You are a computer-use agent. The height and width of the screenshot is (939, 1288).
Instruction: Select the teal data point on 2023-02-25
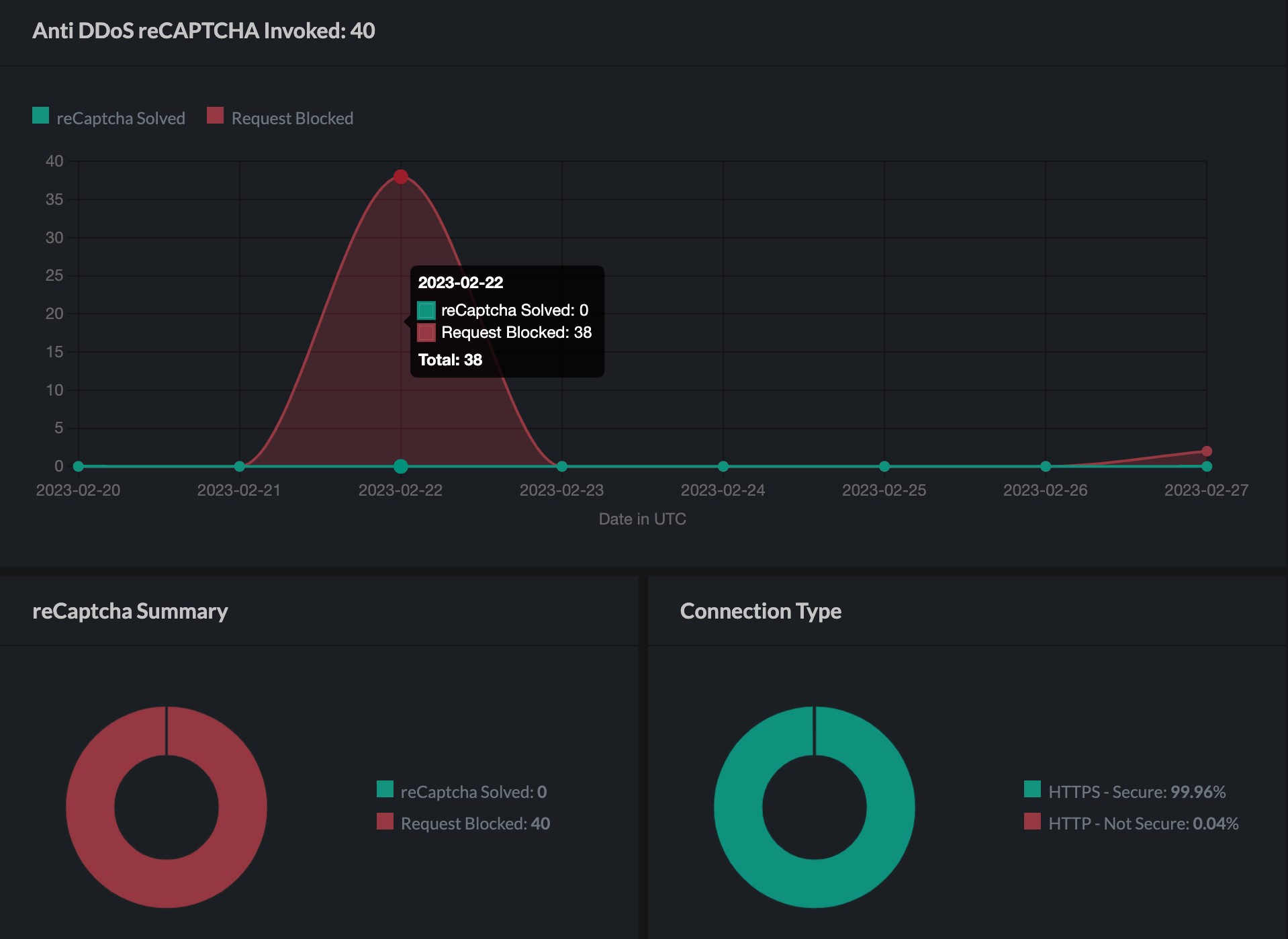[884, 466]
